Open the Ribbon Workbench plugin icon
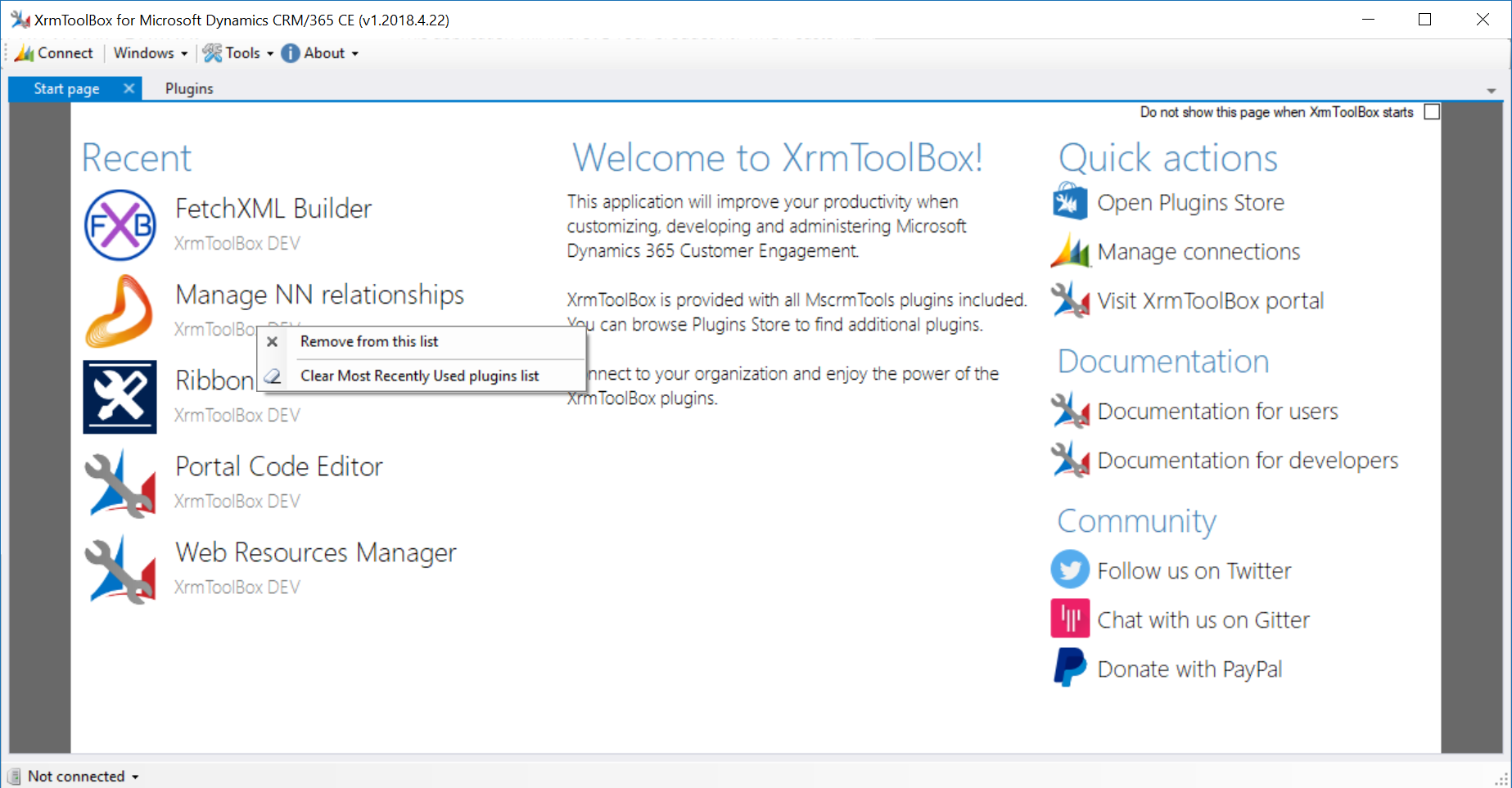This screenshot has width=1512, height=788. tap(120, 397)
